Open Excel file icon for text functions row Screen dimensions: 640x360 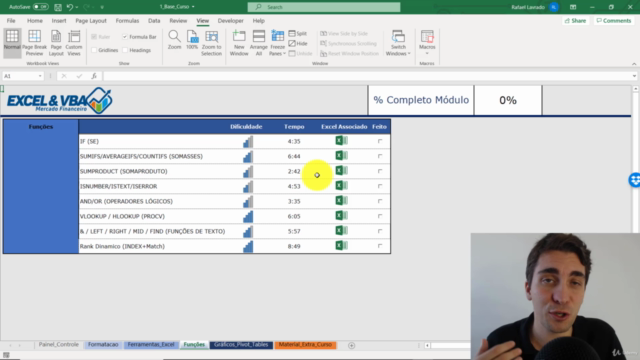[341, 231]
